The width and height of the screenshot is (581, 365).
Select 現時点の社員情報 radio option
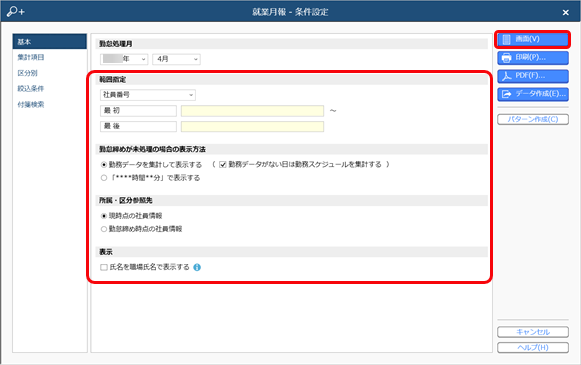(x=104, y=216)
